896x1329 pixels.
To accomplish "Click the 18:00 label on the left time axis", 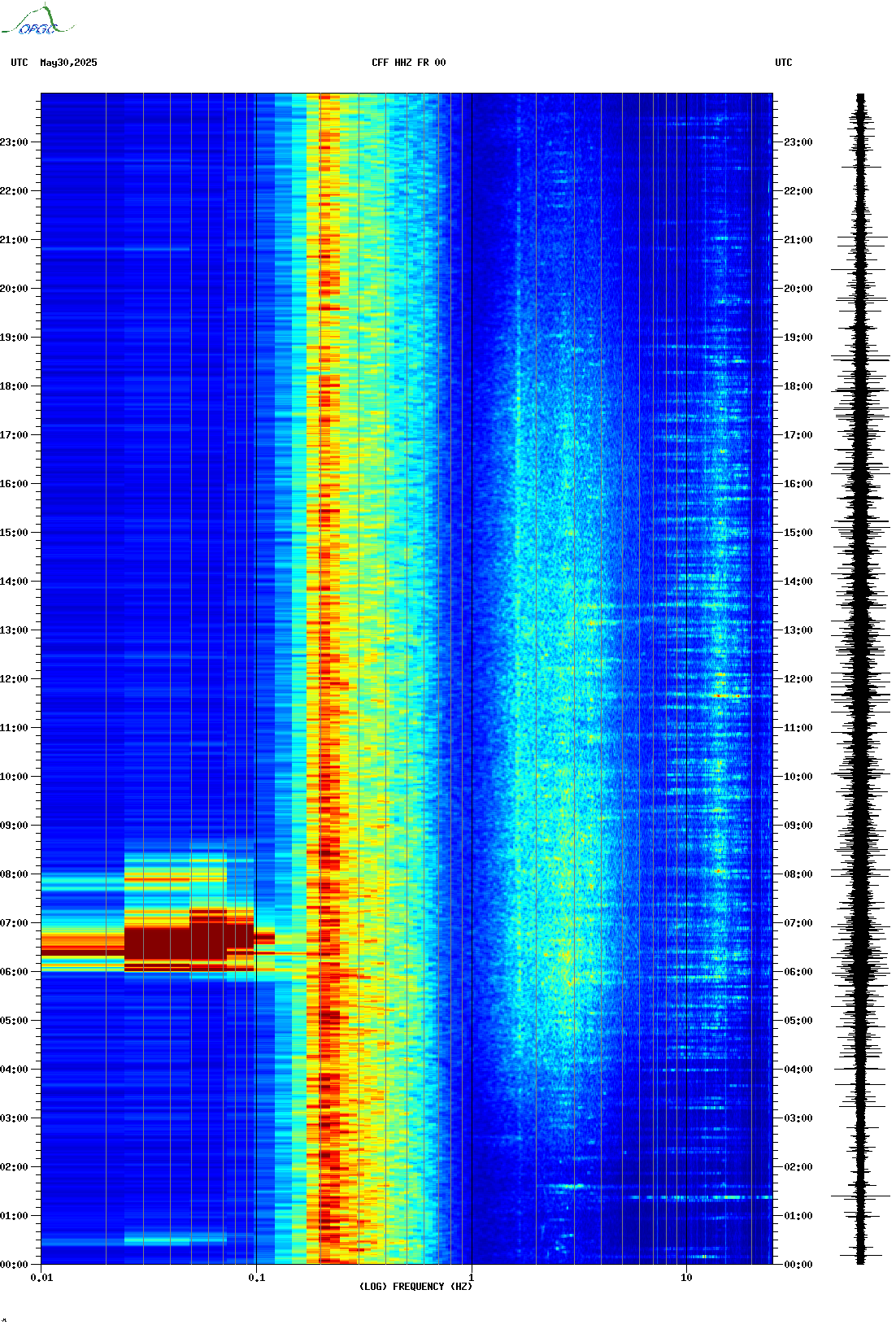I will tap(14, 386).
